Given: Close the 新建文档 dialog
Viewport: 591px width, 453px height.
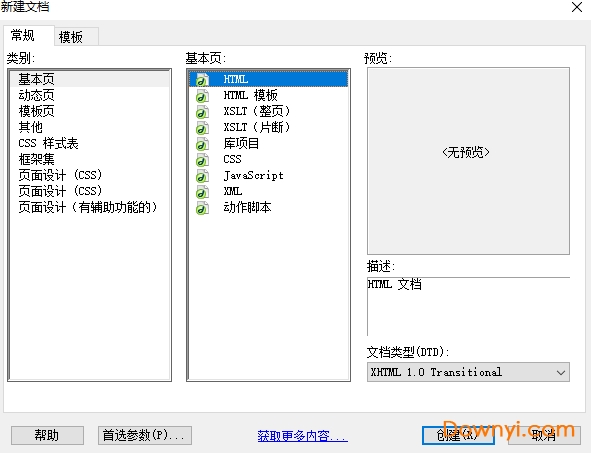Looking at the screenshot, I should [577, 7].
